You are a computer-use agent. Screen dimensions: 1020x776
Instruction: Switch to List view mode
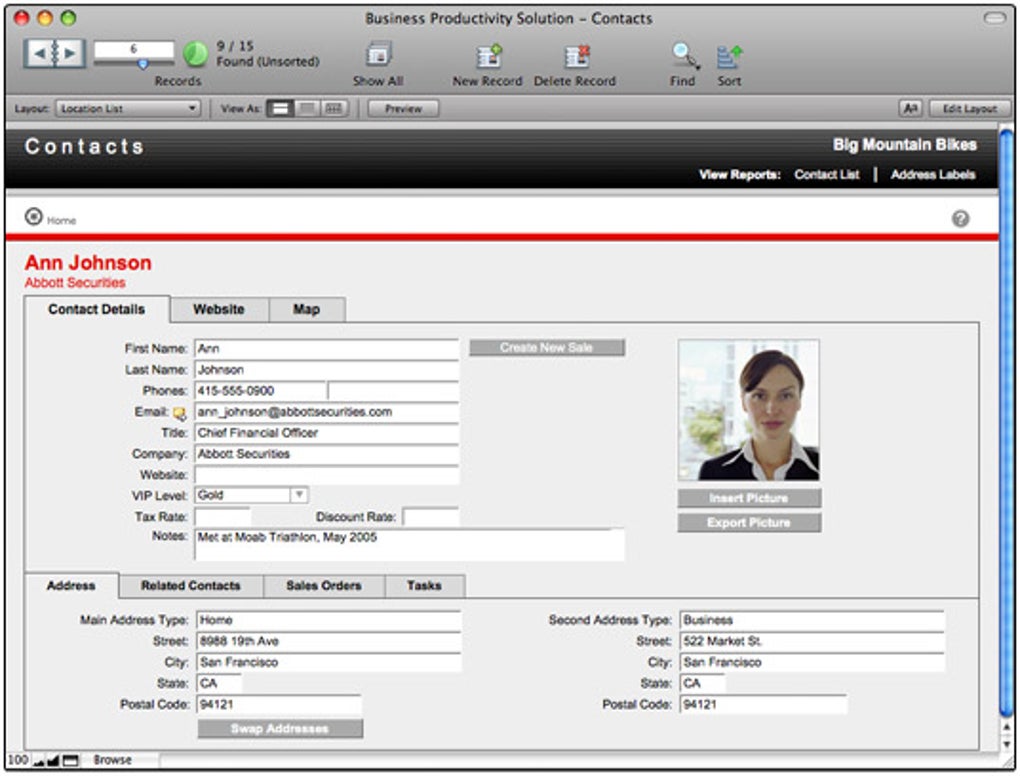click(308, 109)
